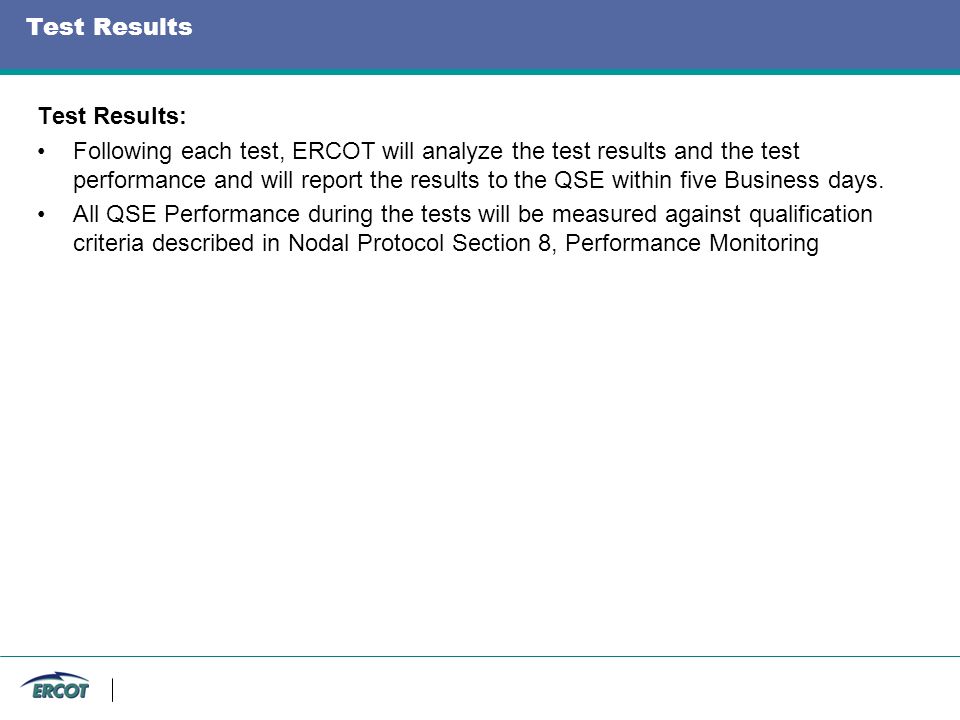Click 'All QSE Performance' in second bullet
The image size is (960, 720).
pos(186,214)
